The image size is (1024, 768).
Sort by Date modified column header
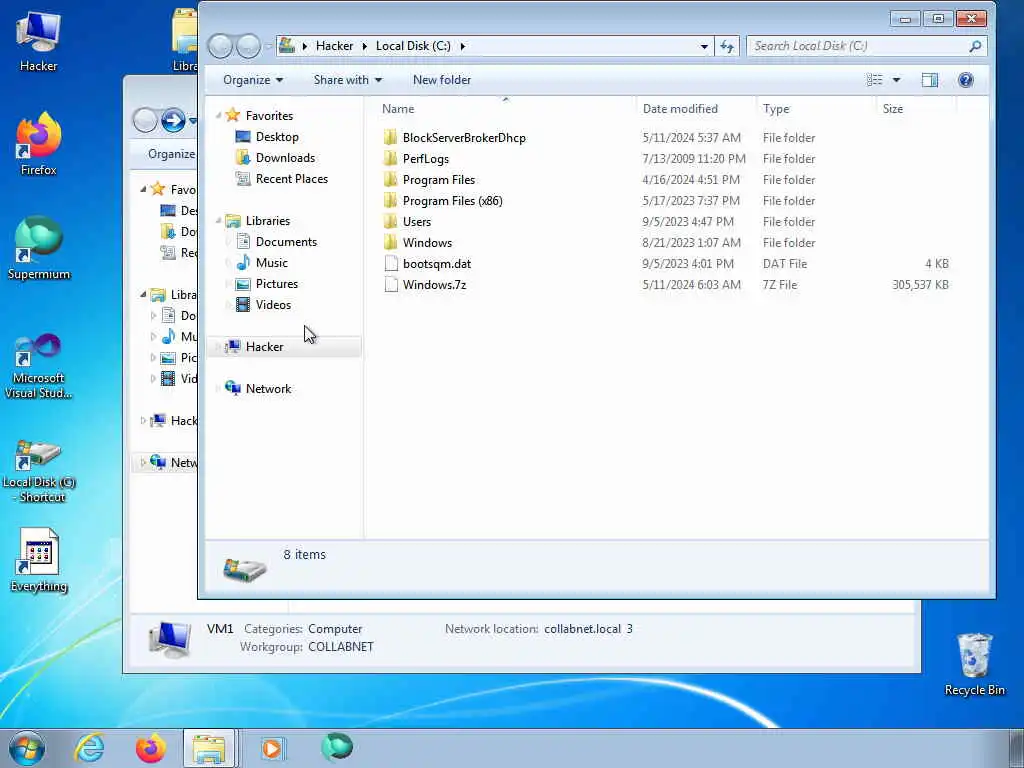tap(680, 109)
